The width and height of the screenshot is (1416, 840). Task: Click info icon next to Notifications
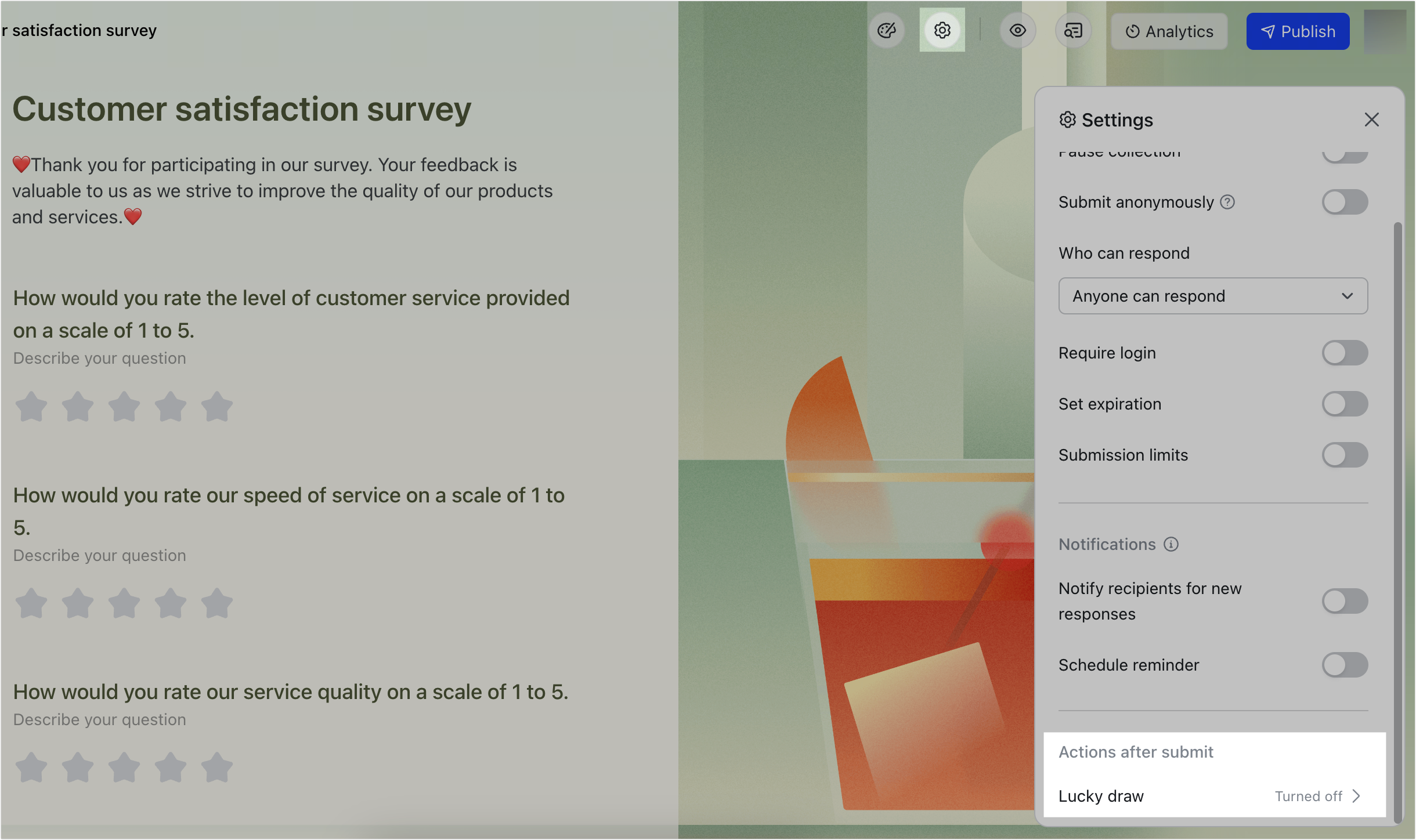1171,544
